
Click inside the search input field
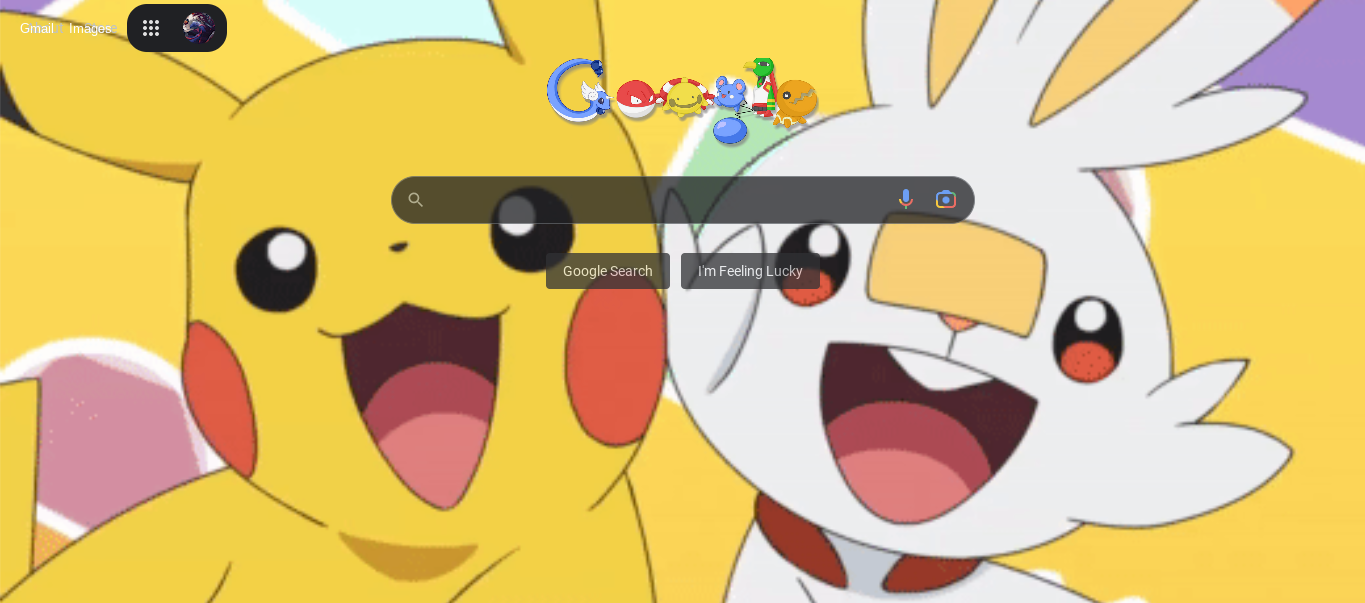pyautogui.click(x=650, y=199)
